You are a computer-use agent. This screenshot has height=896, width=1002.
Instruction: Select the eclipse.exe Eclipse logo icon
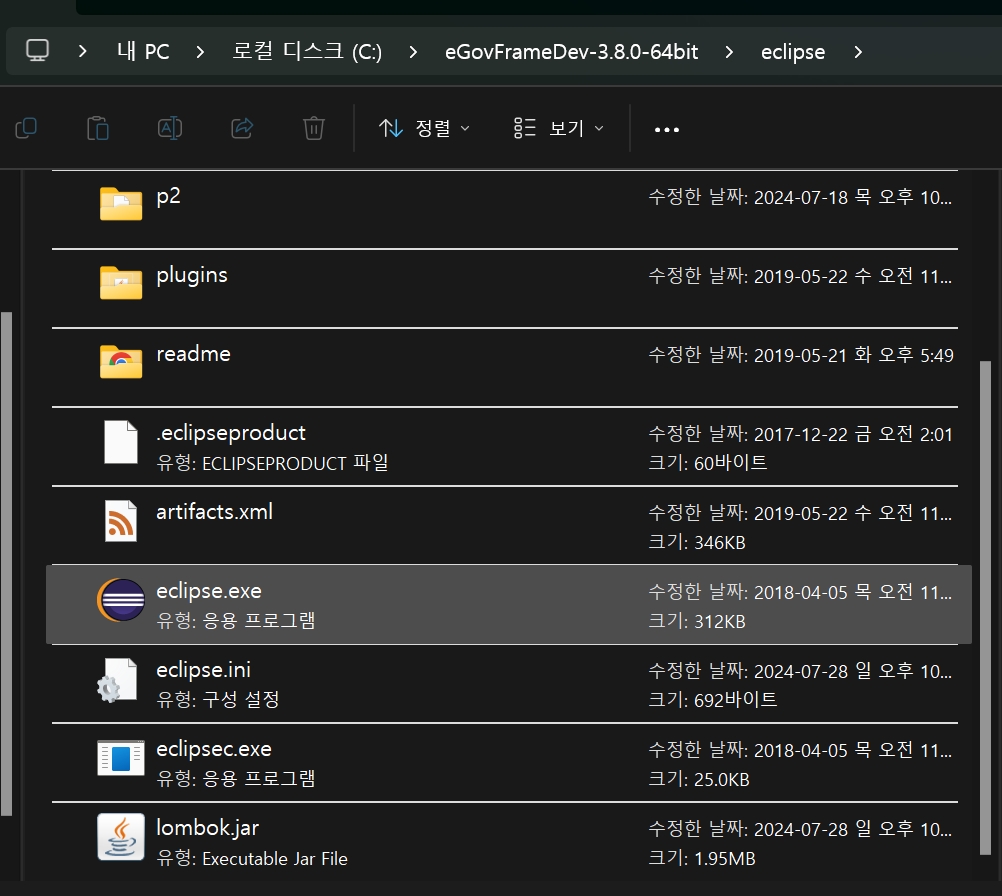[x=121, y=599]
